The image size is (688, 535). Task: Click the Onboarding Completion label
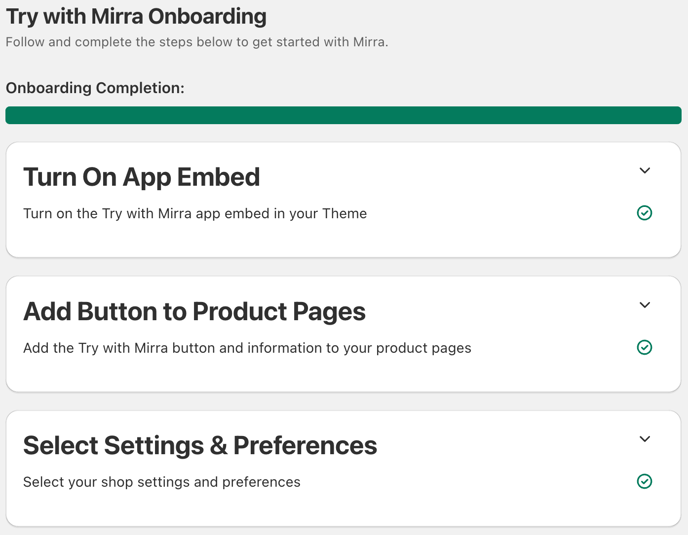click(x=95, y=88)
